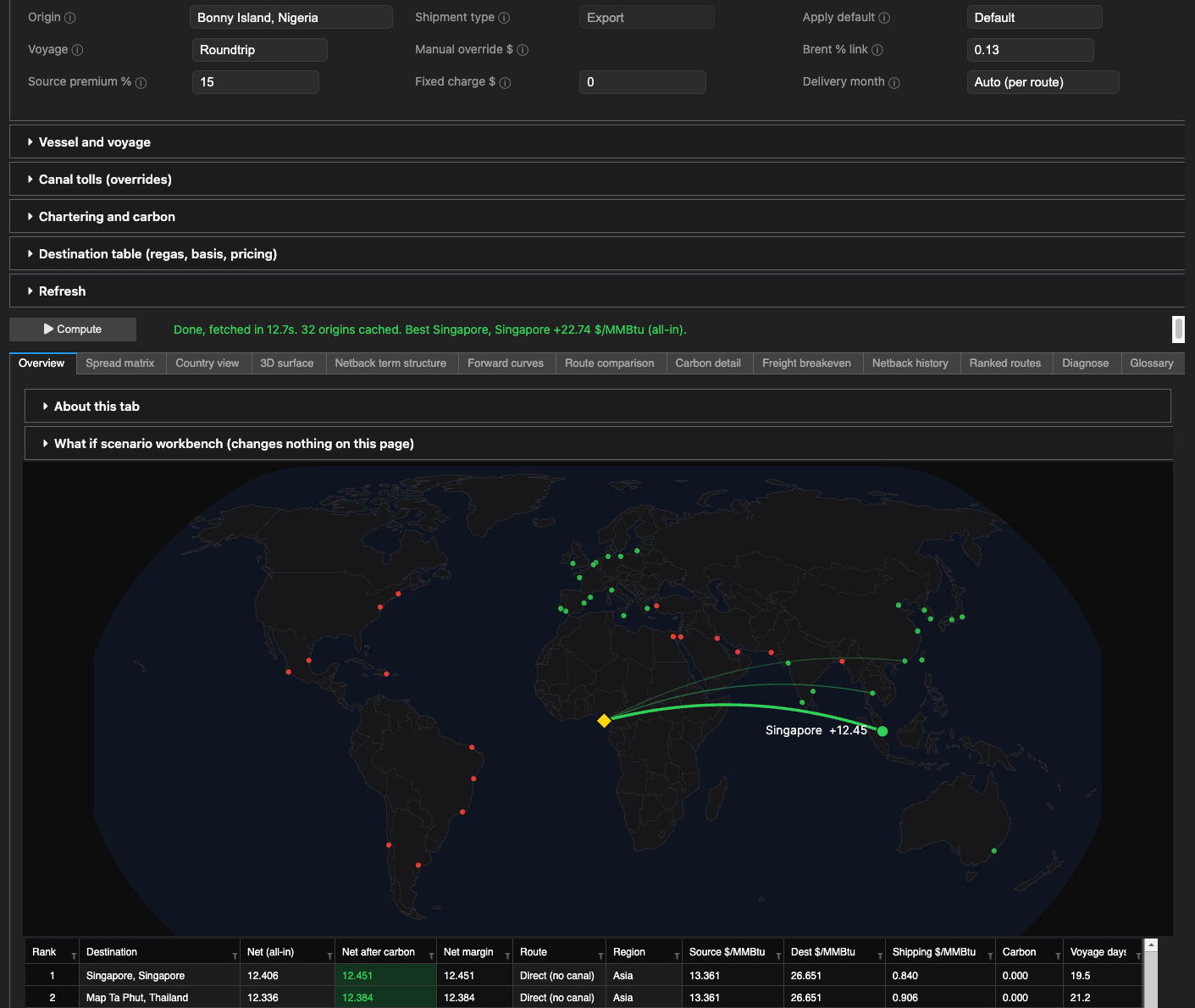Show the Shipment type info icon
The width and height of the screenshot is (1195, 1008).
[x=504, y=18]
